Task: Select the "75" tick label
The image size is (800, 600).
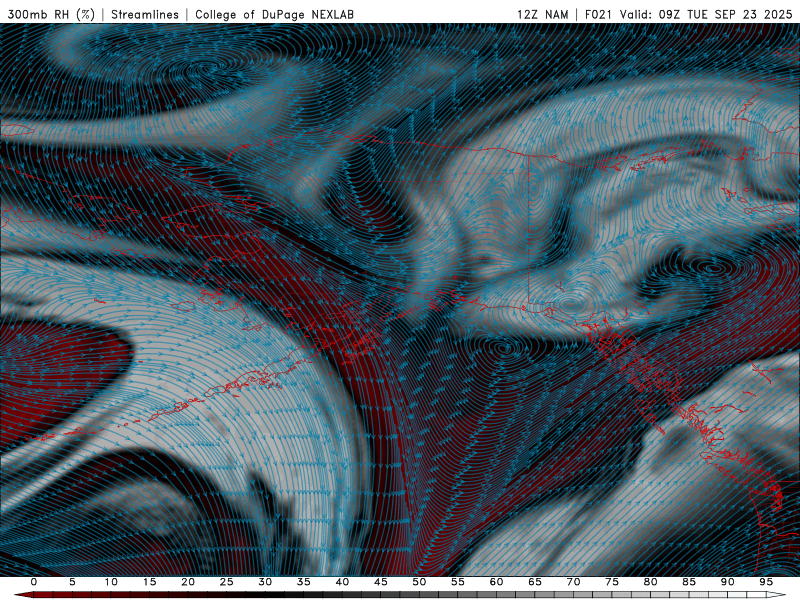Action: click(x=612, y=582)
